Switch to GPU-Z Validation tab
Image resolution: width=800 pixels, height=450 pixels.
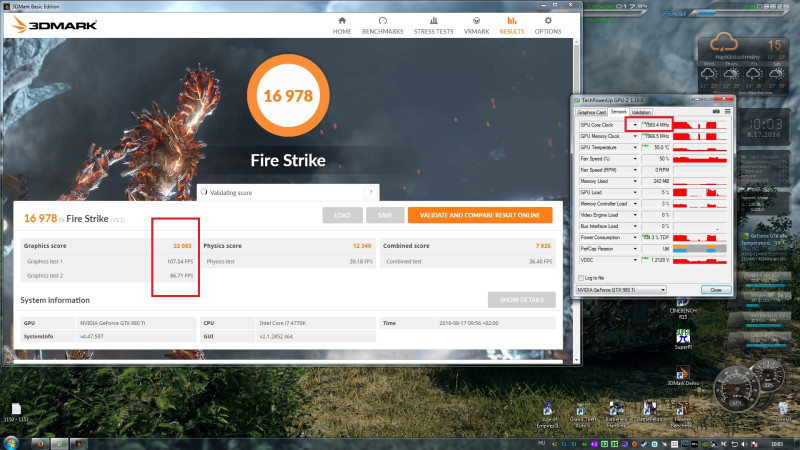click(x=641, y=112)
